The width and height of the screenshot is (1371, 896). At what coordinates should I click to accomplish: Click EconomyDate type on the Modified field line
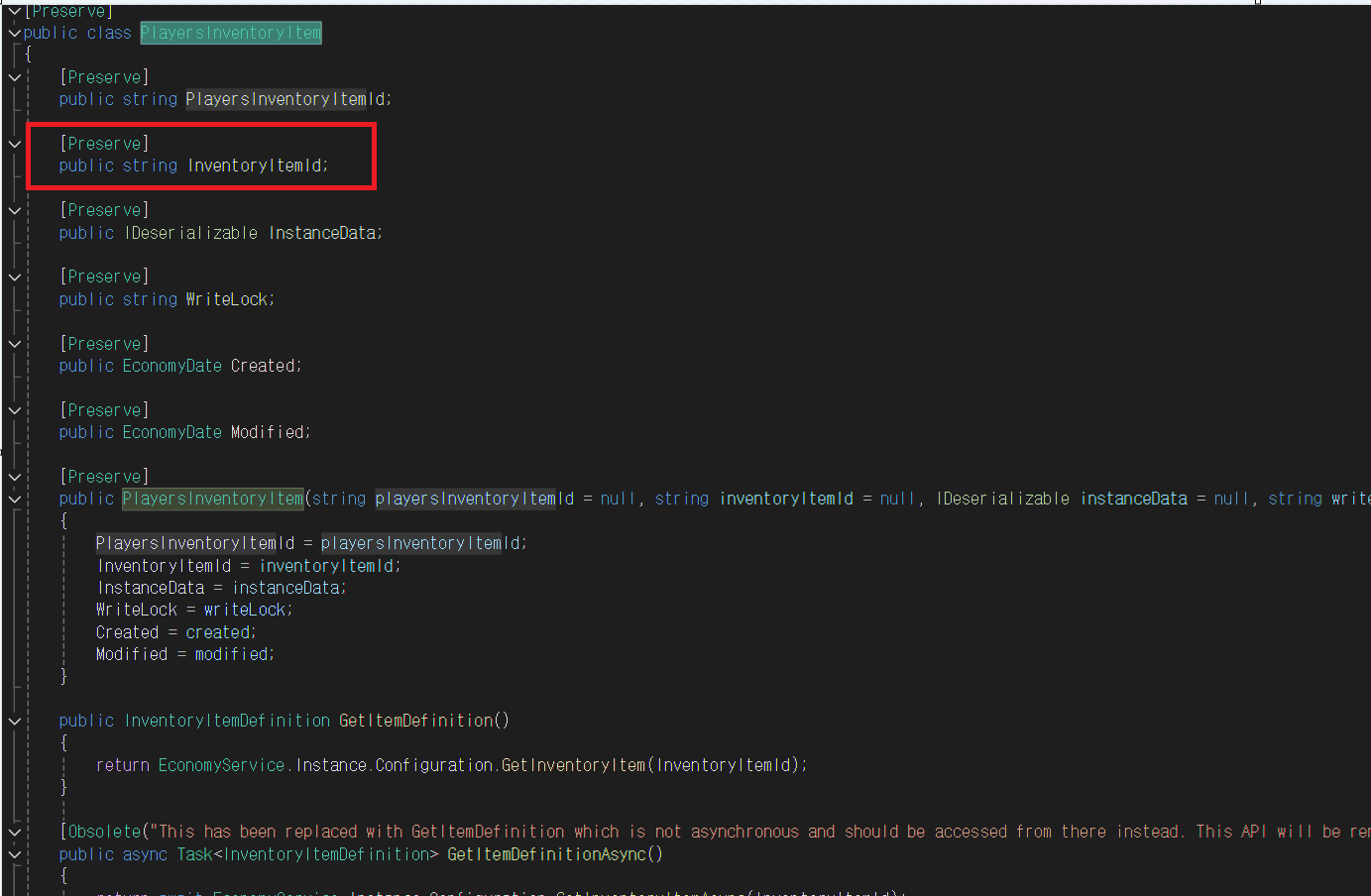coord(172,432)
